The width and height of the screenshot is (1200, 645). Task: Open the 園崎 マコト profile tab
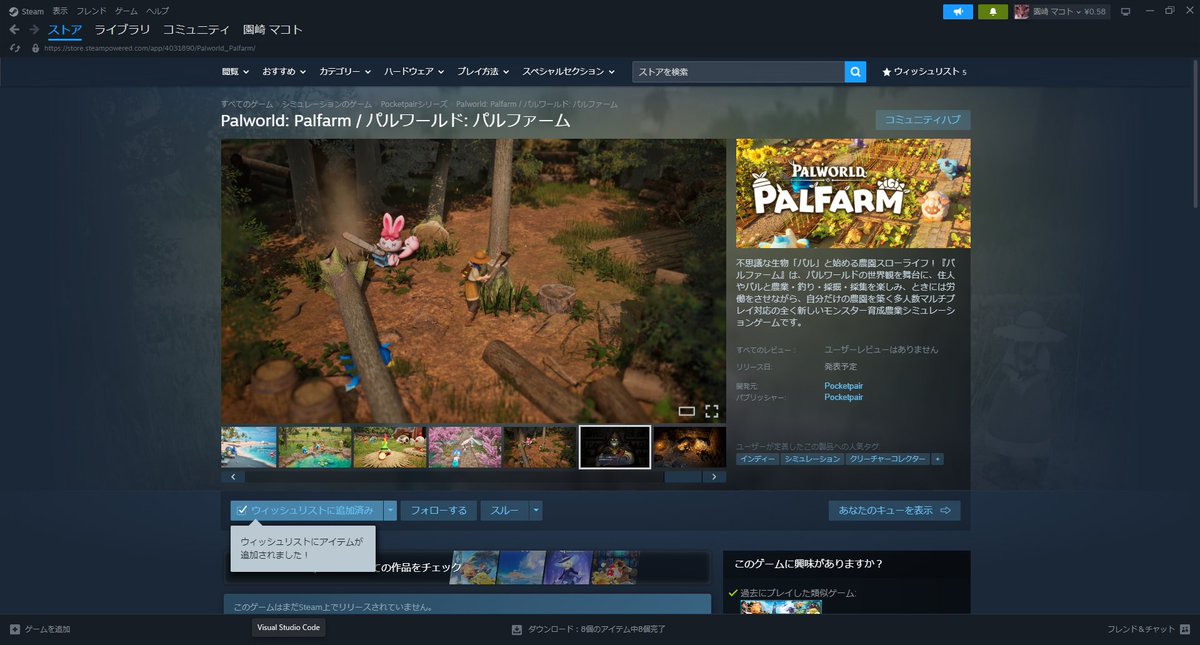click(273, 30)
